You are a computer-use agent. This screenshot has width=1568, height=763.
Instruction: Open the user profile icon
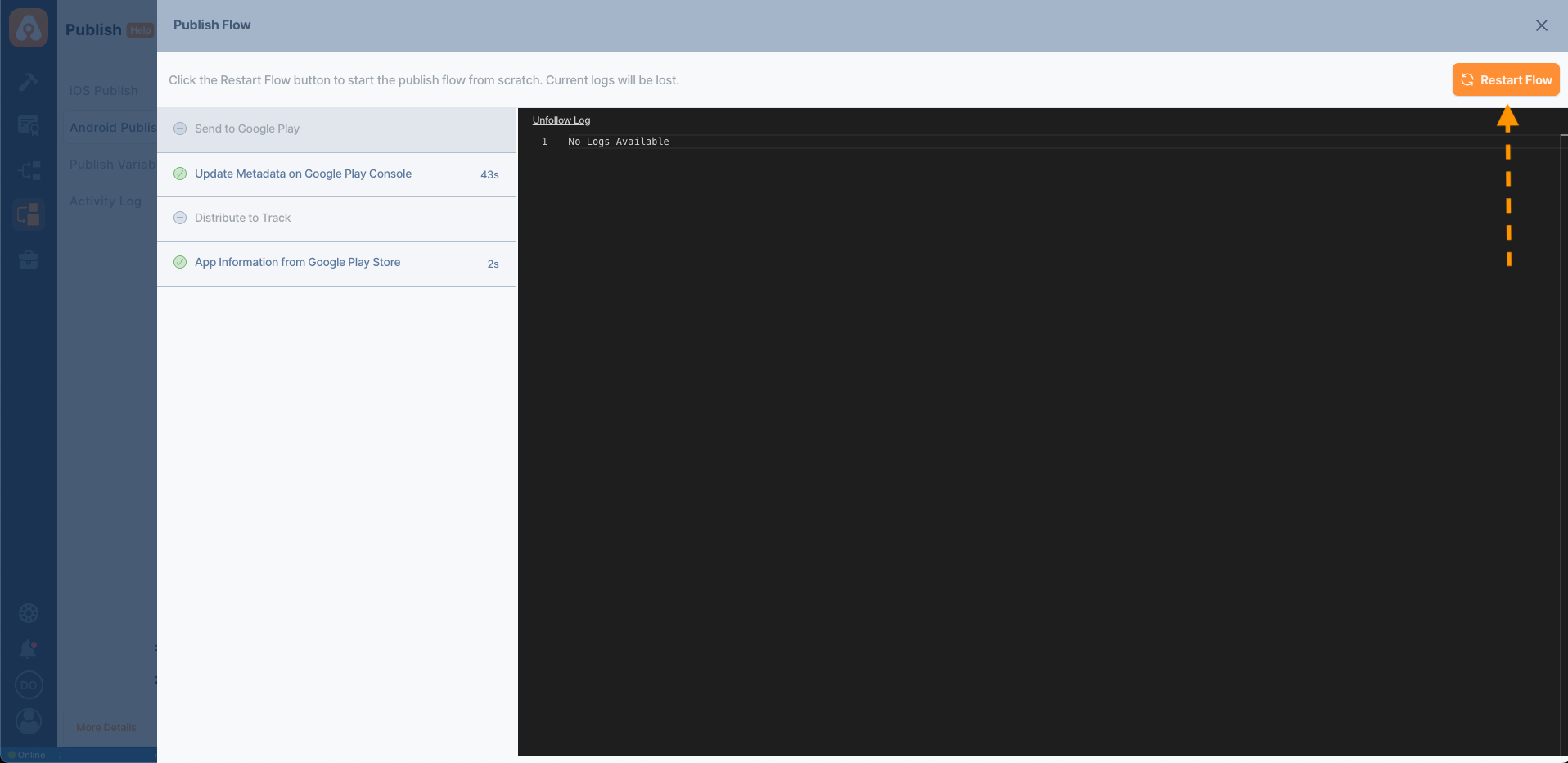pyautogui.click(x=29, y=721)
